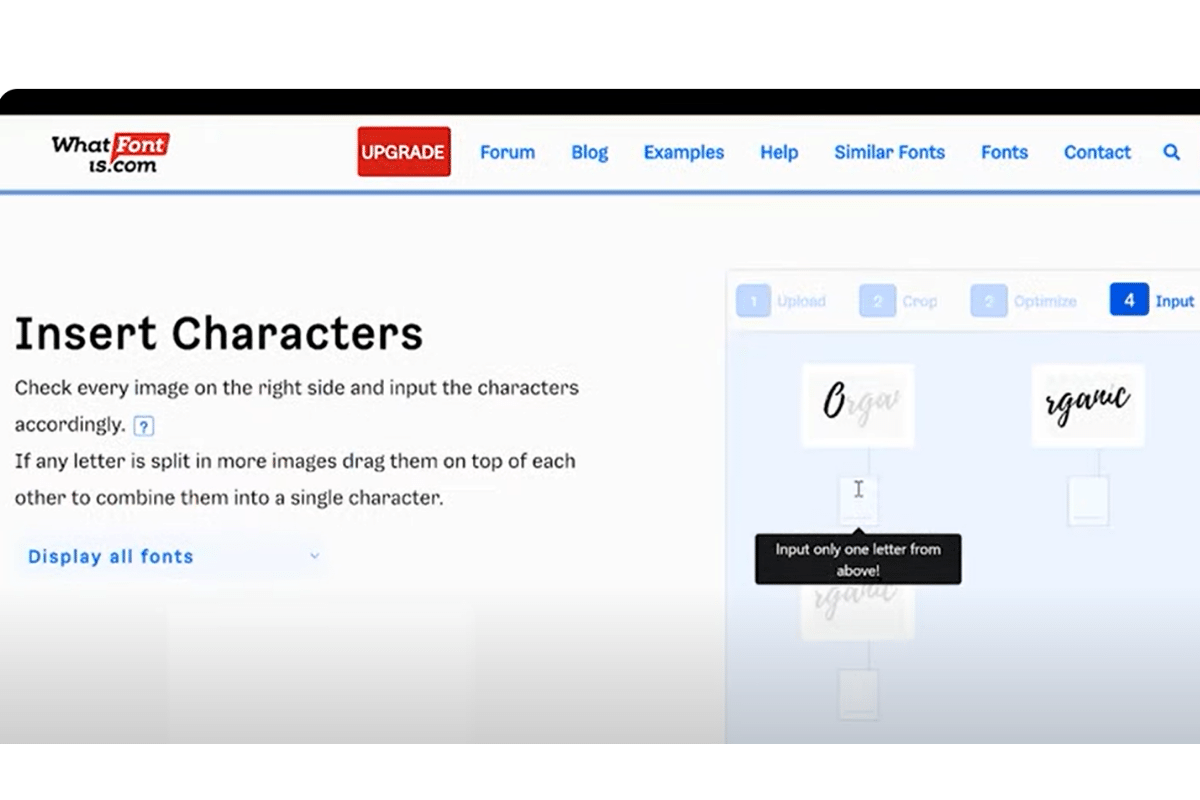
Task: Open the Examples navigation link
Action: [x=684, y=152]
